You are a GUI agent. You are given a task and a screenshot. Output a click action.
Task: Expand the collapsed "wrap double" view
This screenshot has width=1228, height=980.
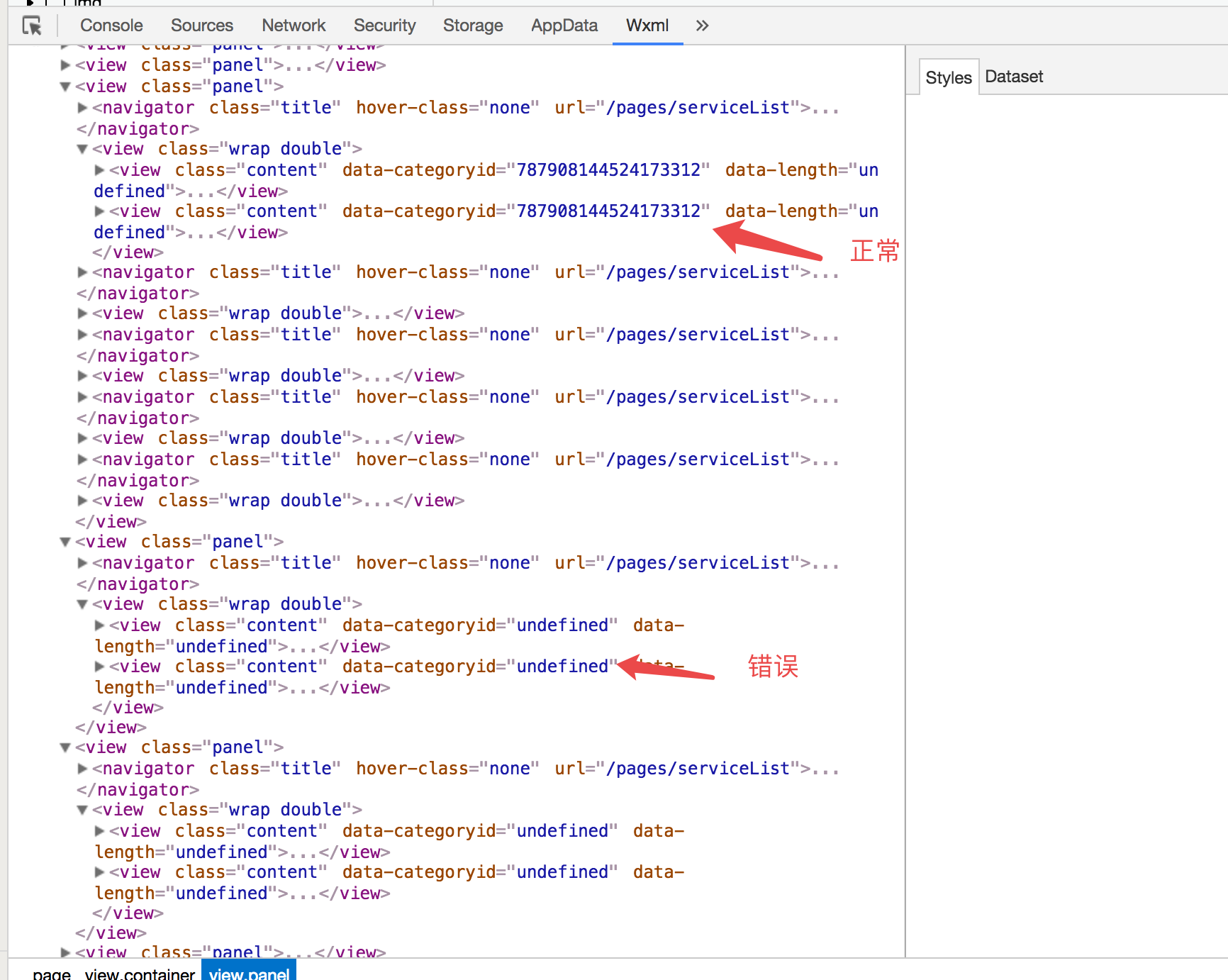(x=82, y=313)
